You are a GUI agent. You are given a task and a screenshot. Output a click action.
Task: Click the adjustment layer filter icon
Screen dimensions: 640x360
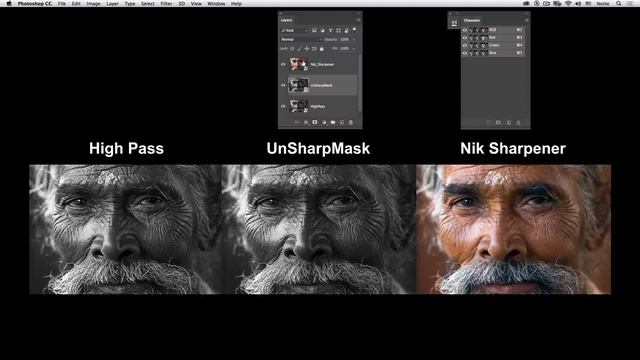point(322,30)
